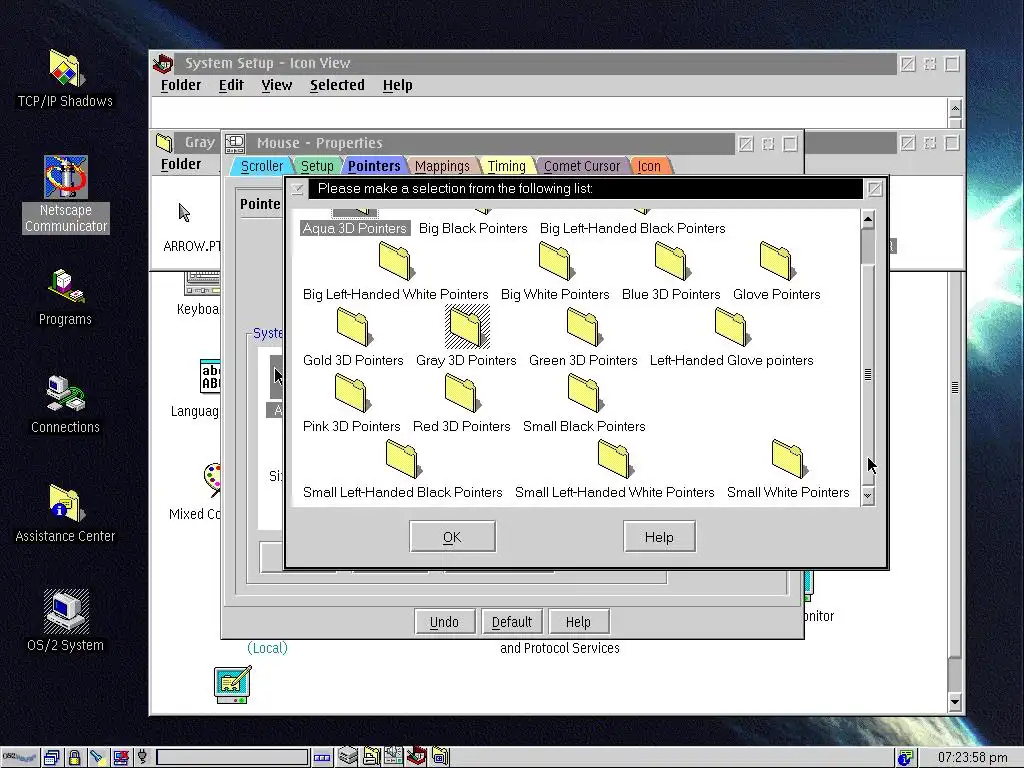The width and height of the screenshot is (1024, 768).
Task: Click the information icon beside the clock
Action: [x=905, y=758]
